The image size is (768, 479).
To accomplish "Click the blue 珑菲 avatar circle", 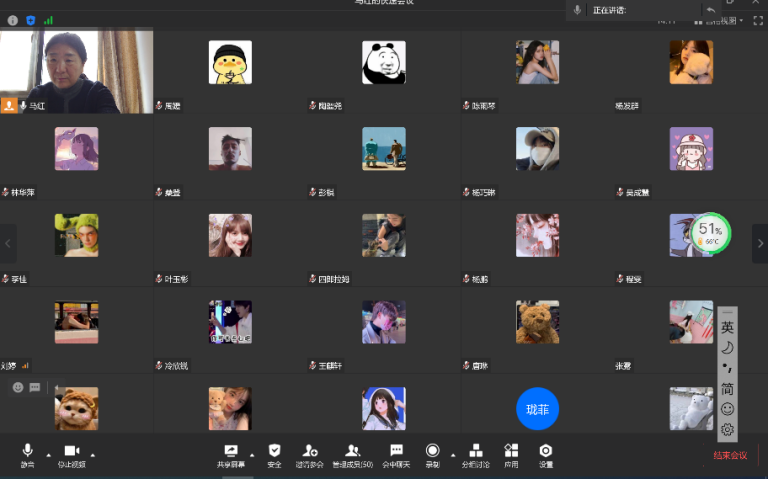I will click(537, 409).
